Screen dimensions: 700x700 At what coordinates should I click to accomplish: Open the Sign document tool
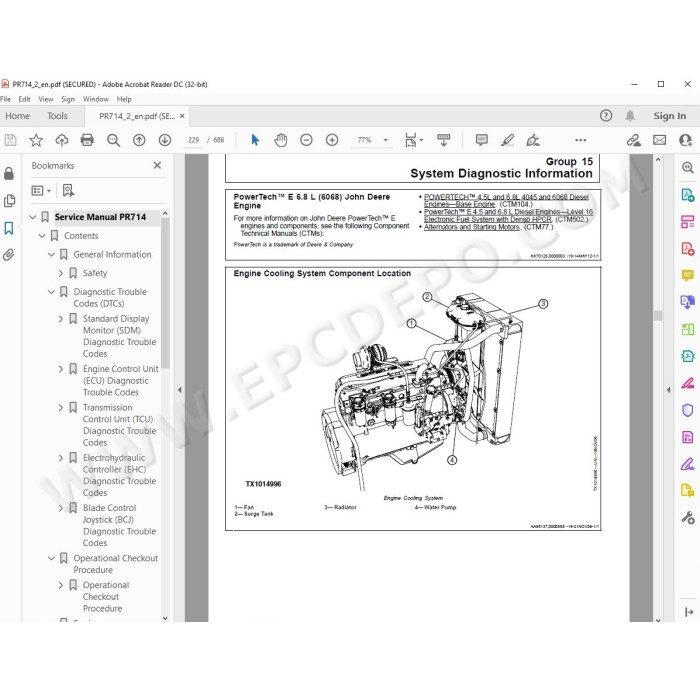(533, 140)
